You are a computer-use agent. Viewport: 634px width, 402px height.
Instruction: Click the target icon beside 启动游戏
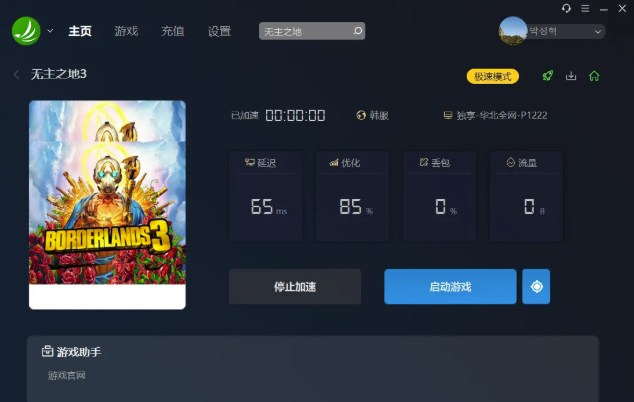click(536, 287)
